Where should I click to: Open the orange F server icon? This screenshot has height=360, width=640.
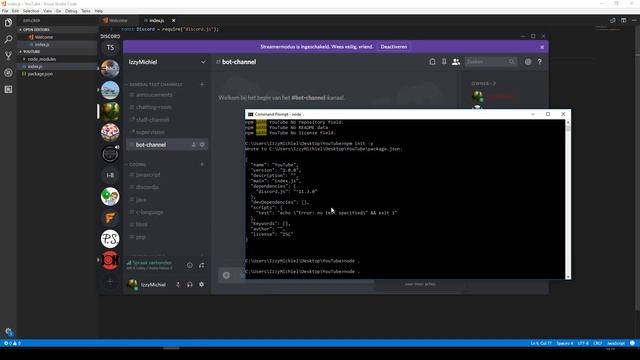[110, 218]
